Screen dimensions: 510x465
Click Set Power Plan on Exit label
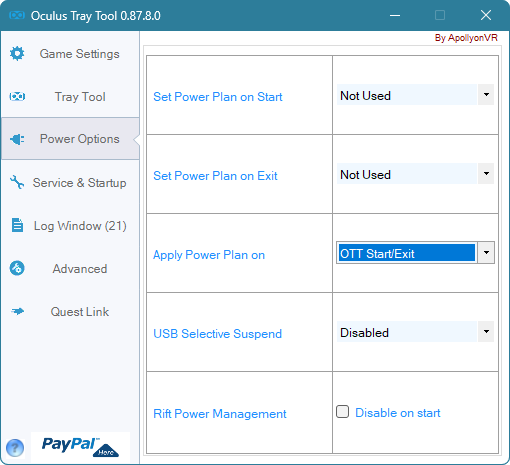coord(215,176)
